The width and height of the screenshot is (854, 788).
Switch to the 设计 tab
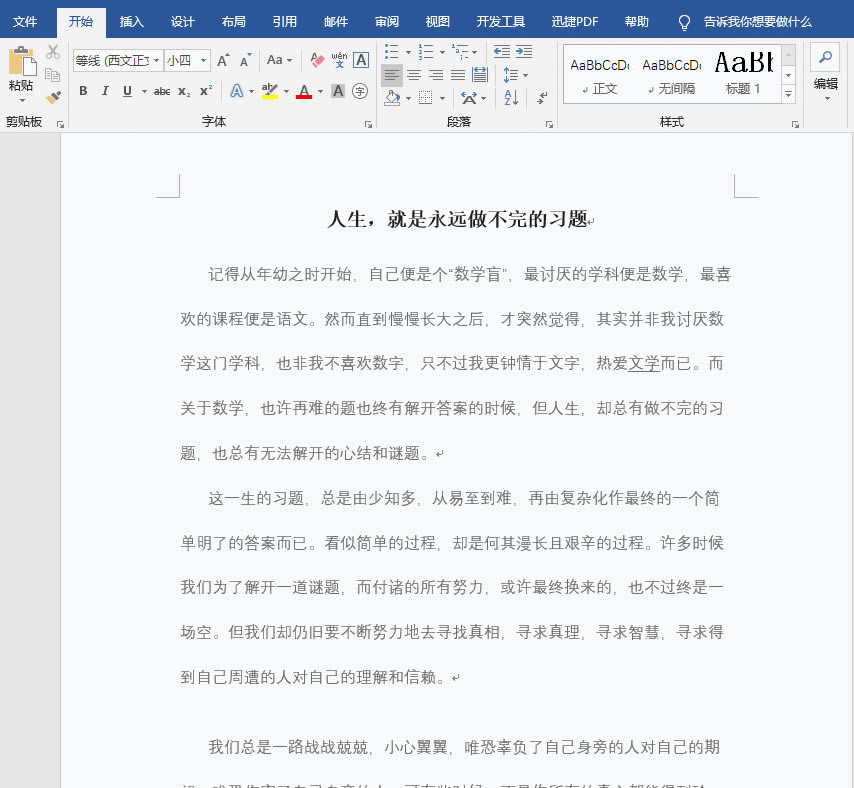point(182,22)
